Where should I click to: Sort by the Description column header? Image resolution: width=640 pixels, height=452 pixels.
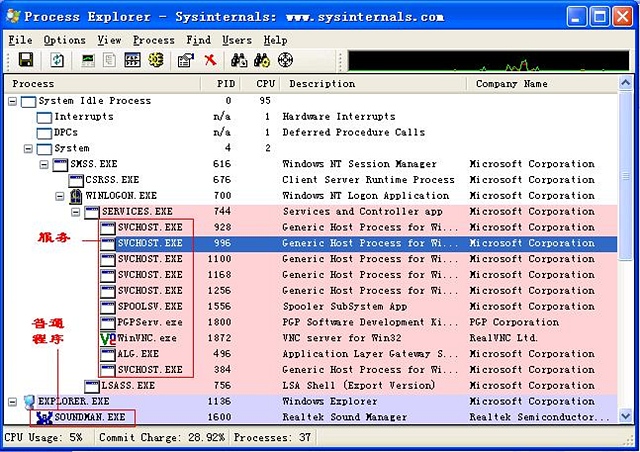[x=373, y=84]
